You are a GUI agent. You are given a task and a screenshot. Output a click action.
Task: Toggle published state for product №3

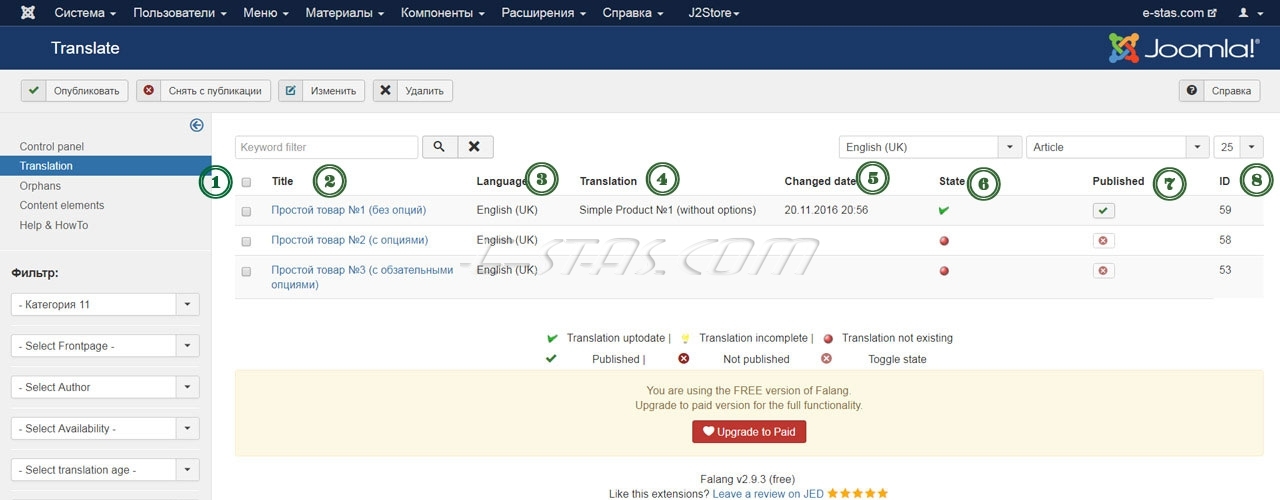[x=1103, y=271]
